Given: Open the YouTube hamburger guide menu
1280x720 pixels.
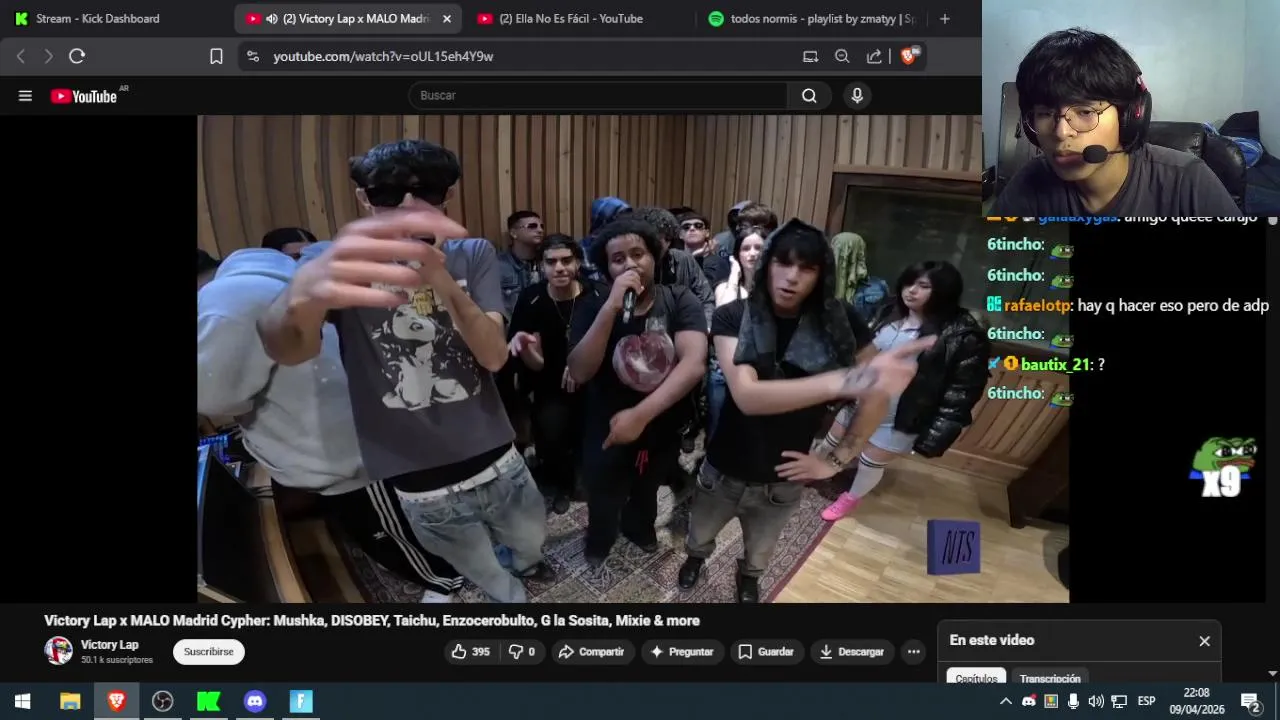Looking at the screenshot, I should point(25,96).
